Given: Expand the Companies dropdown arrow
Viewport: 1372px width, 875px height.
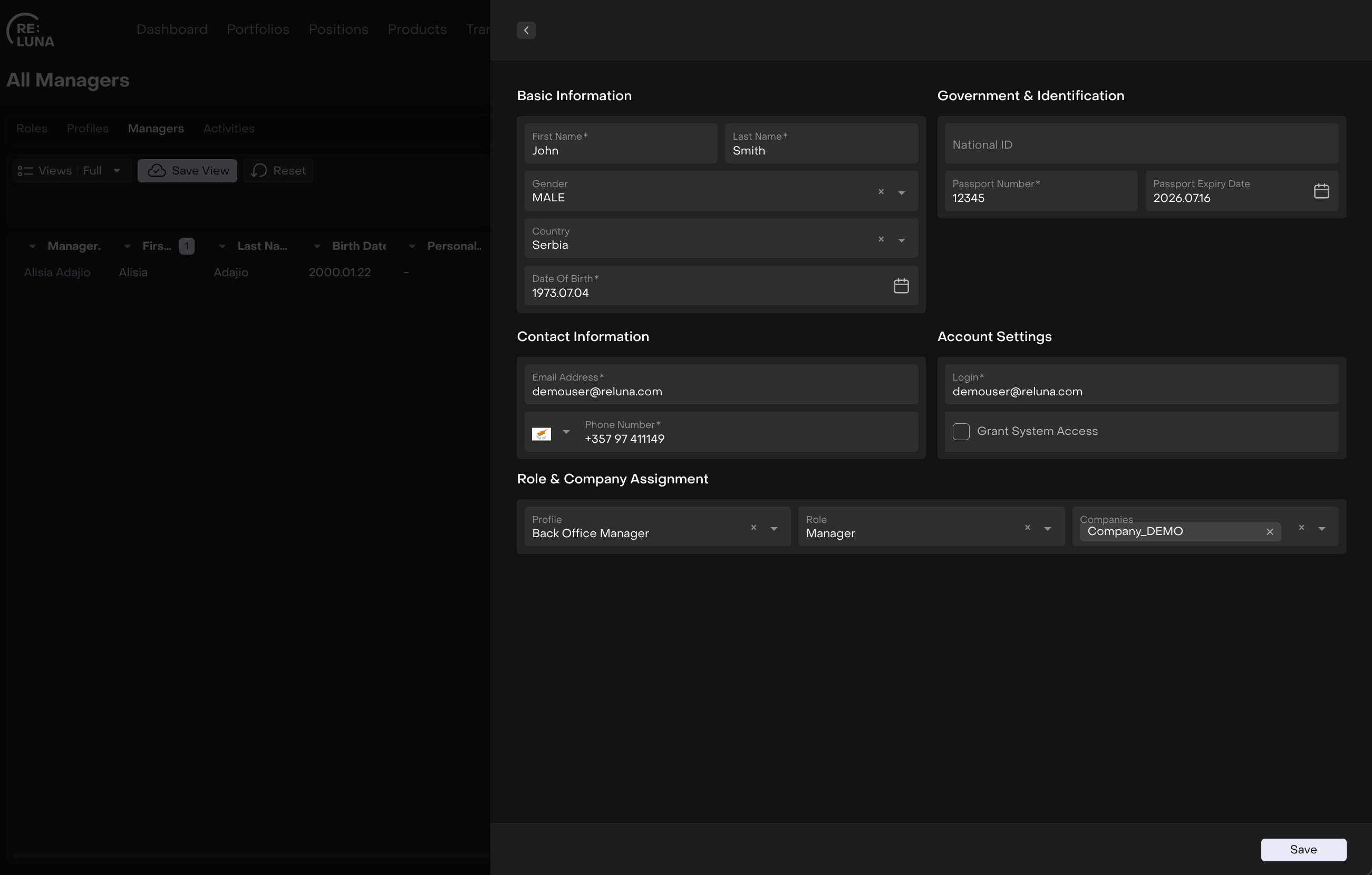Looking at the screenshot, I should point(1321,529).
